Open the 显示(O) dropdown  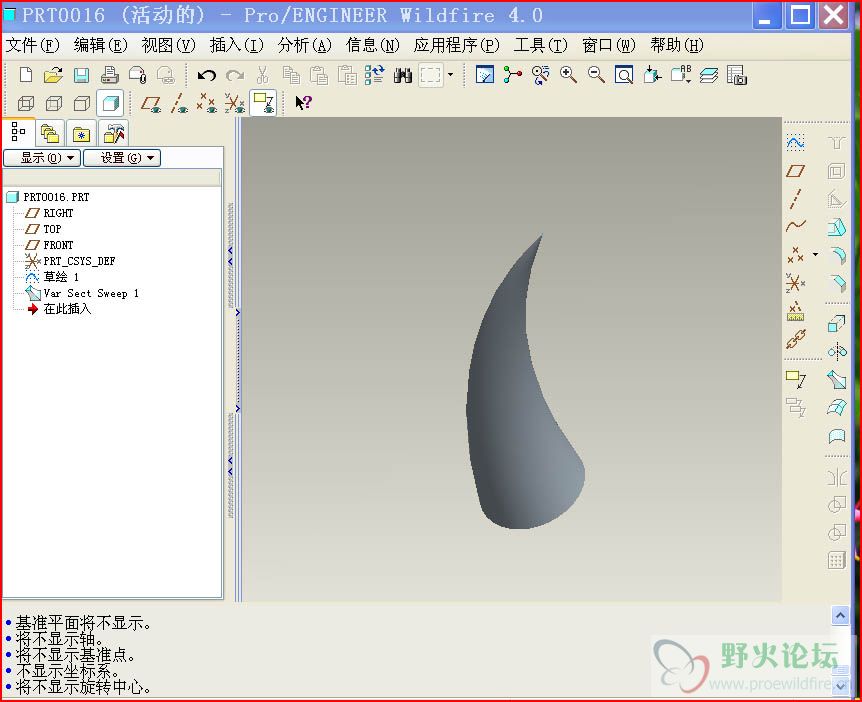[x=42, y=158]
